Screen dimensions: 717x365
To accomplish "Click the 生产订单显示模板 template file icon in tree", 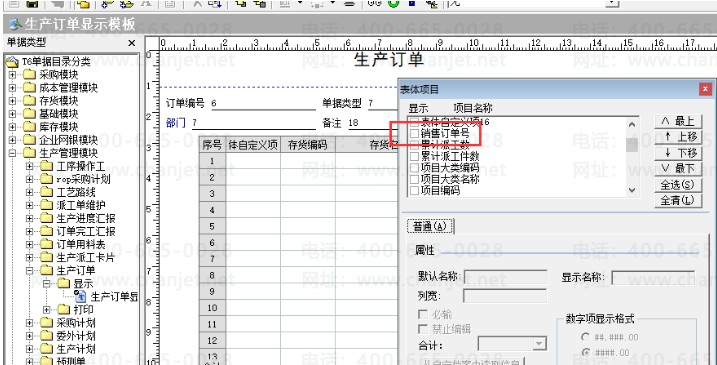I will point(81,296).
